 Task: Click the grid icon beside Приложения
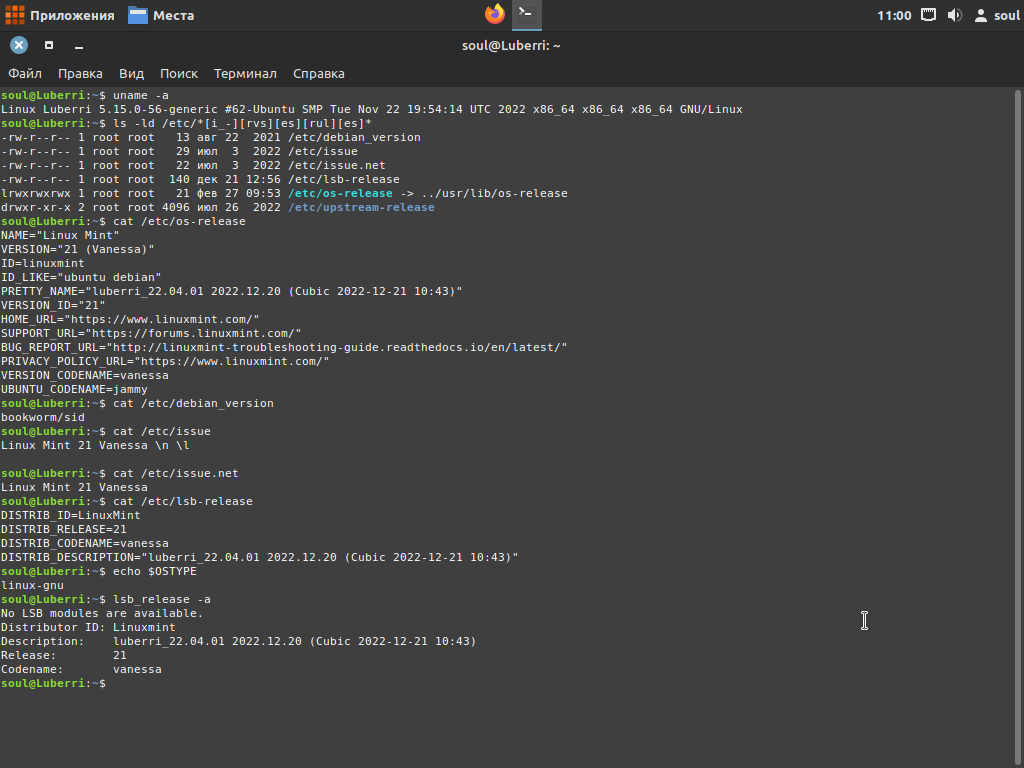click(x=15, y=15)
